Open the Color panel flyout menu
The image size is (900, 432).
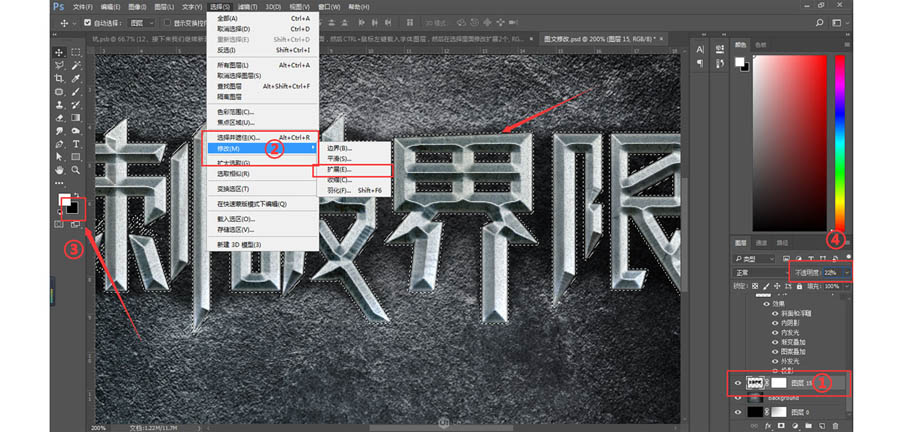point(847,44)
